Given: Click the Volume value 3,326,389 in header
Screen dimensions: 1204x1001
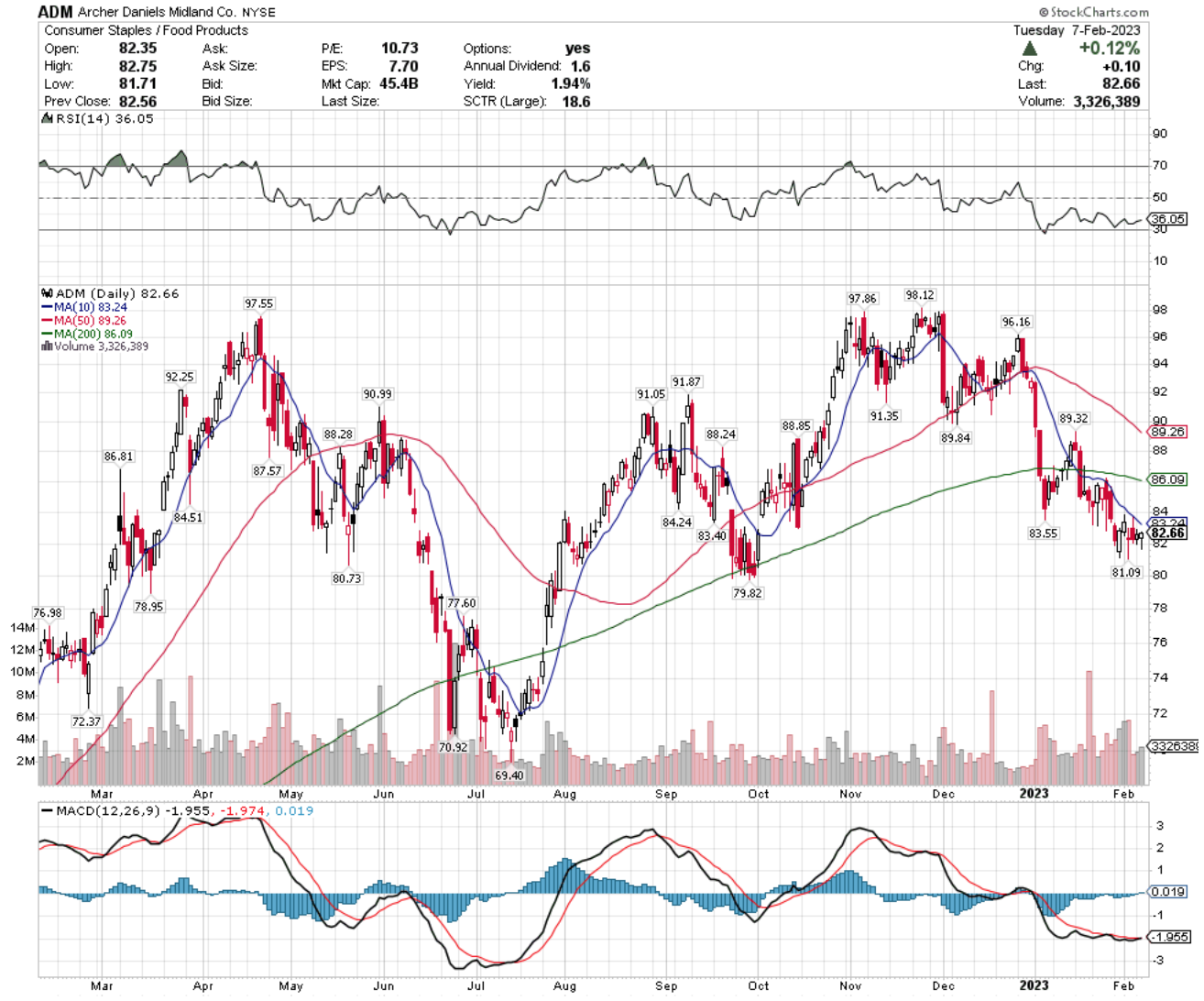Looking at the screenshot, I should click(x=1107, y=101).
